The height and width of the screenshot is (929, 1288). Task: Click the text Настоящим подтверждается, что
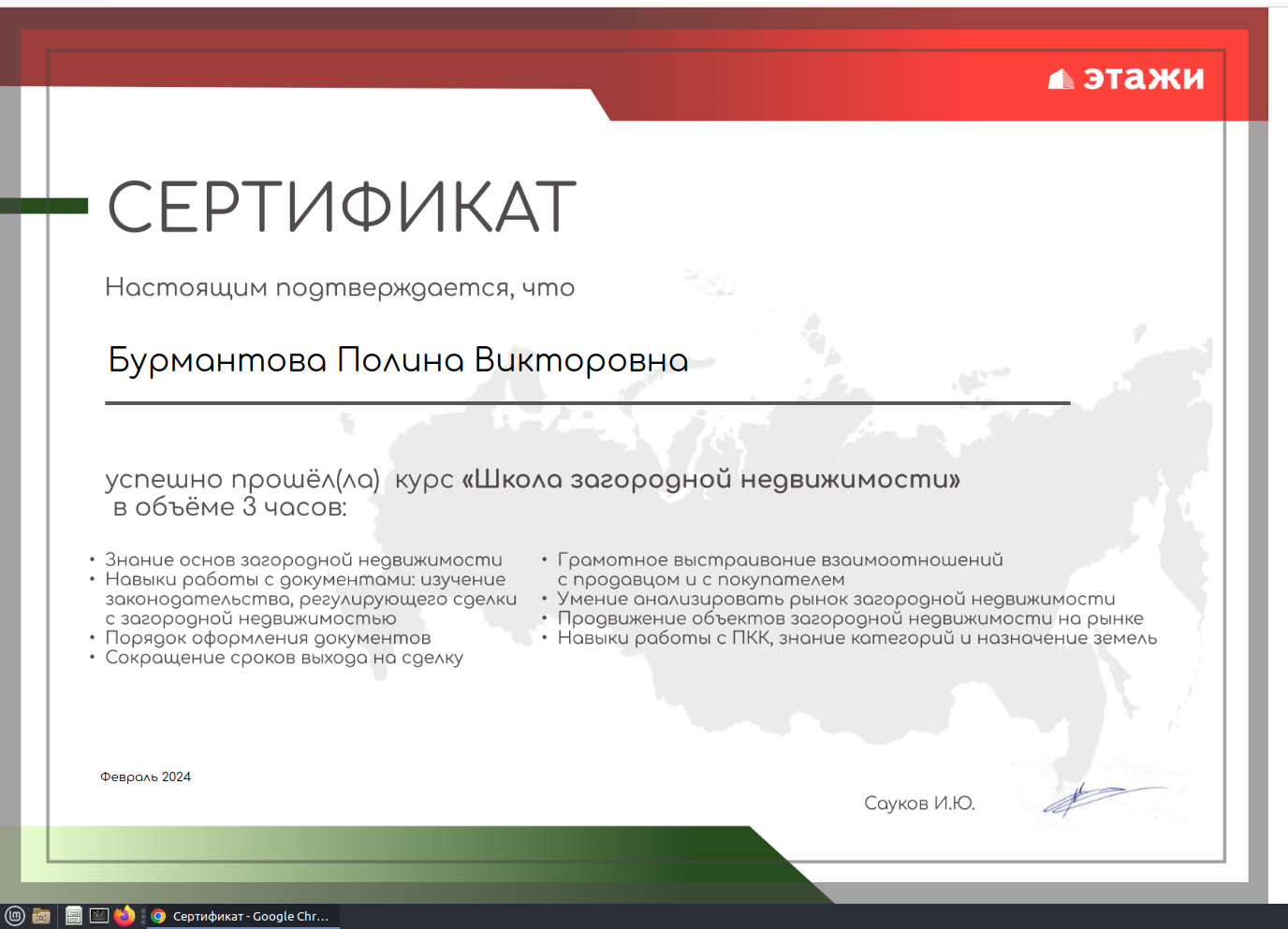click(x=339, y=287)
